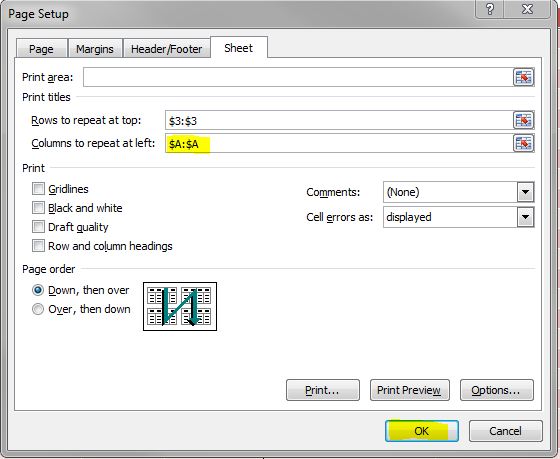Choose Down, then over page order
The height and width of the screenshot is (459, 560).
38,290
